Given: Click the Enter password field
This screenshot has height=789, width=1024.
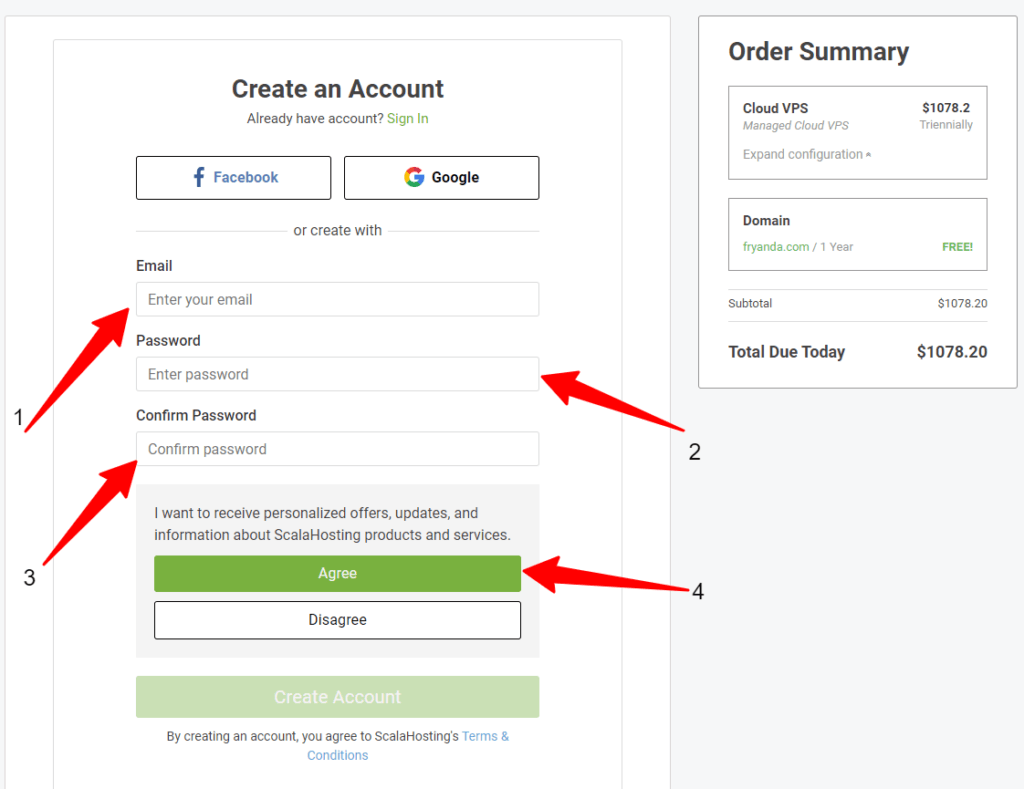Looking at the screenshot, I should (337, 374).
